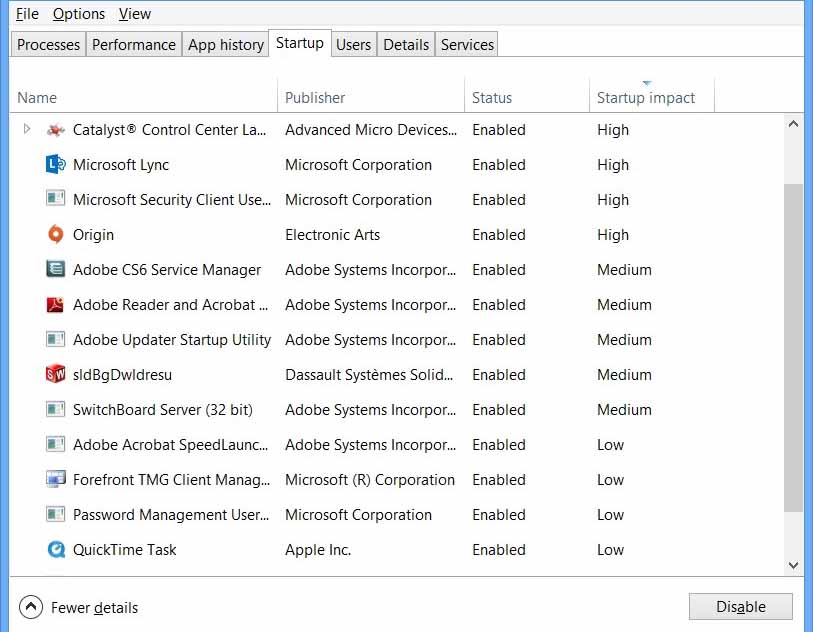Viewport: 813px width, 632px height.
Task: Click the scrollbar down arrow
Action: (793, 564)
